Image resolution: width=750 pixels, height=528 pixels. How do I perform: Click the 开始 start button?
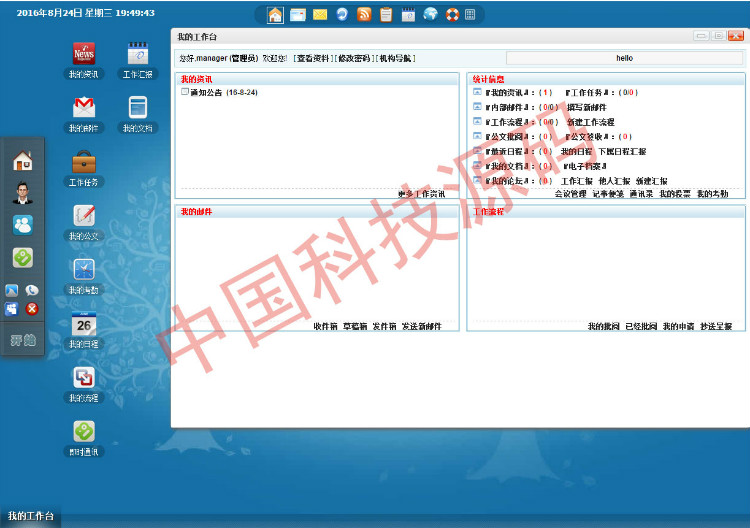coord(23,340)
